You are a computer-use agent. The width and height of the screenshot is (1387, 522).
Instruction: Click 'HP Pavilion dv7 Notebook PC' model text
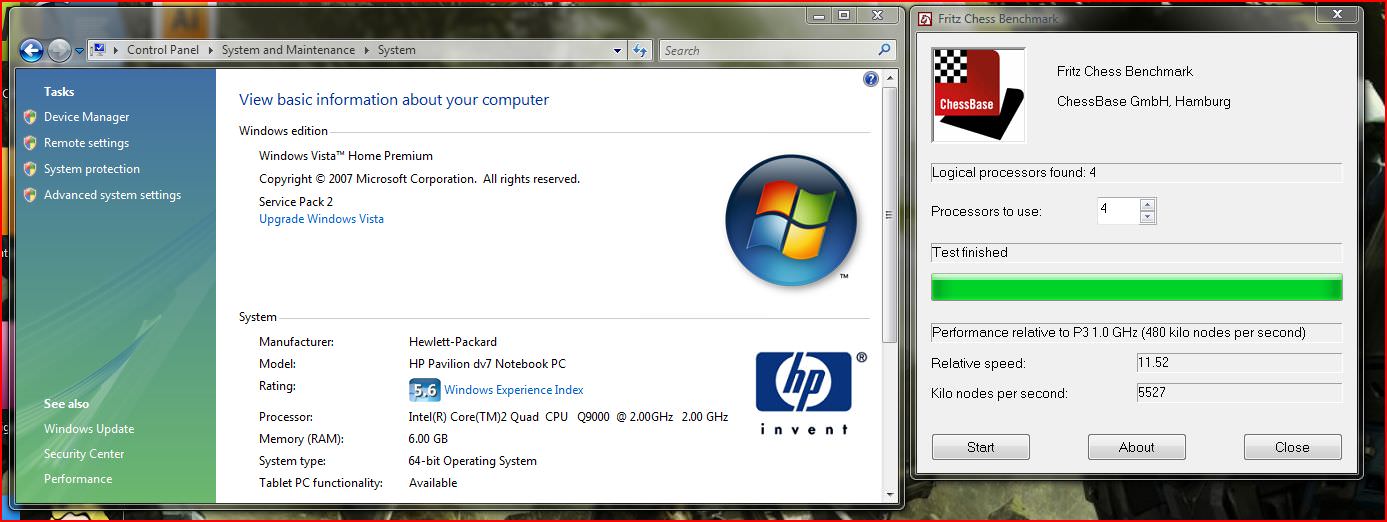(487, 364)
